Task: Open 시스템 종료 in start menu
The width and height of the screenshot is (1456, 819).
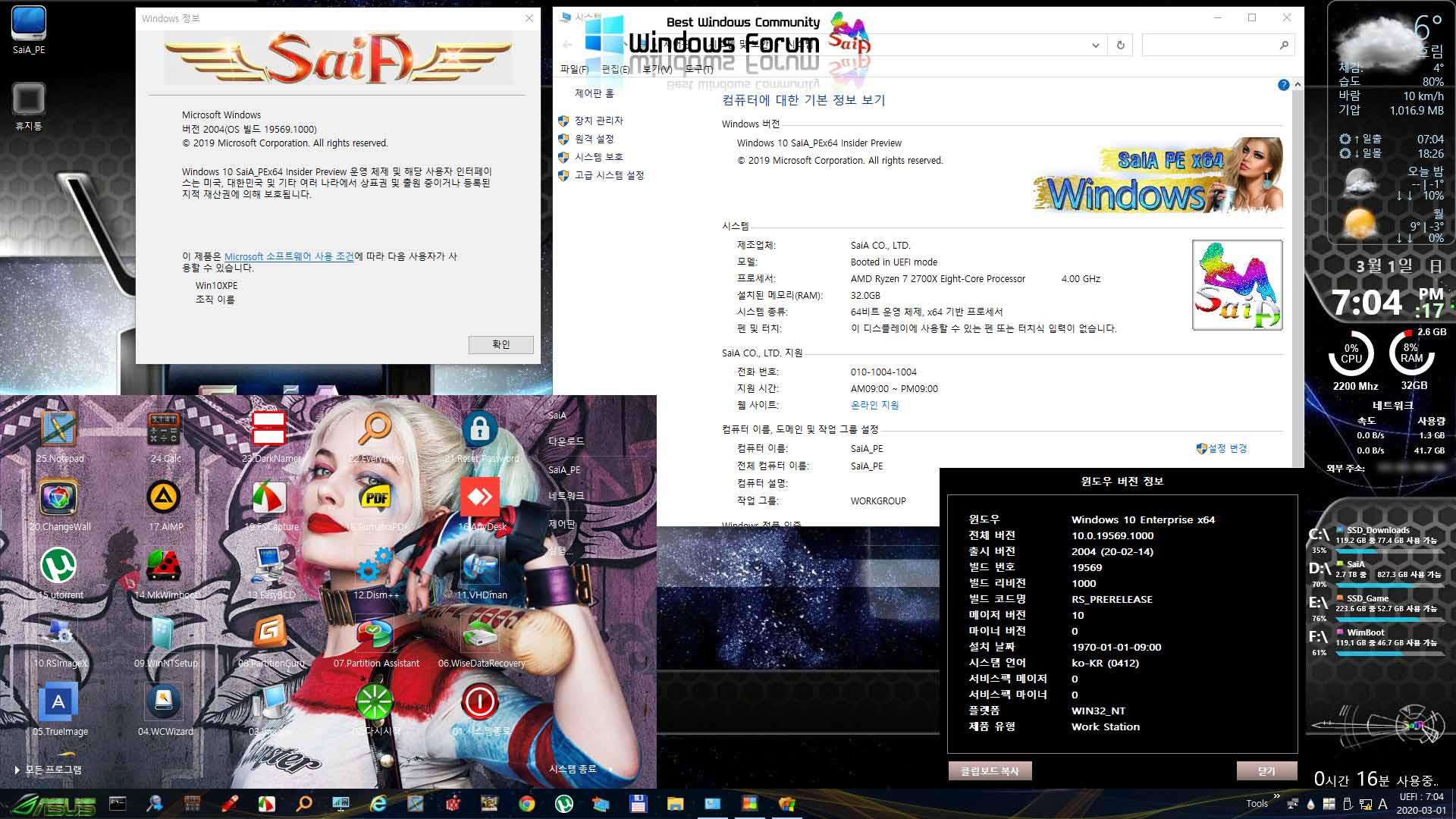Action: point(573,769)
